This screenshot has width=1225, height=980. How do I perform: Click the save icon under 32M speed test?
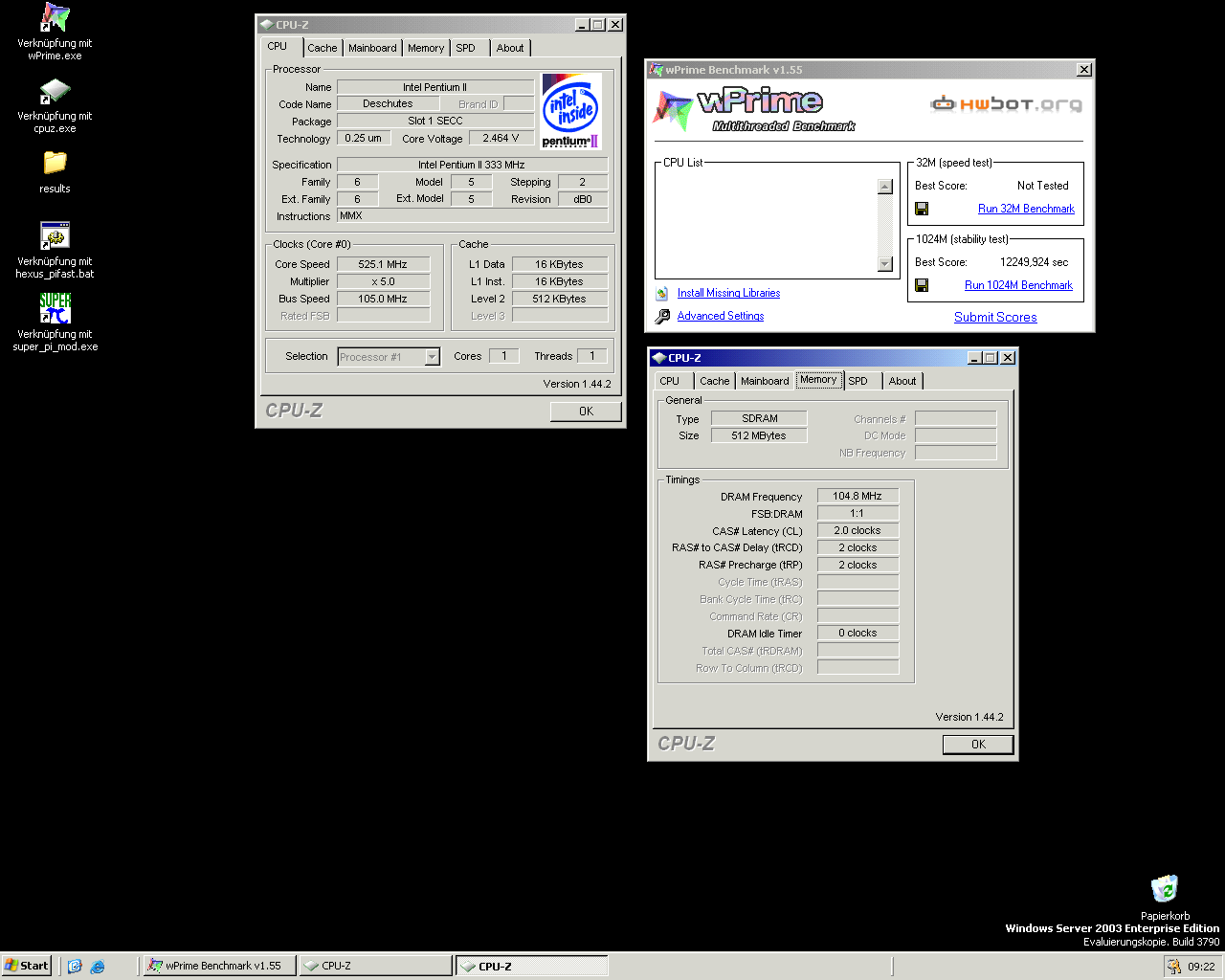coord(922,209)
